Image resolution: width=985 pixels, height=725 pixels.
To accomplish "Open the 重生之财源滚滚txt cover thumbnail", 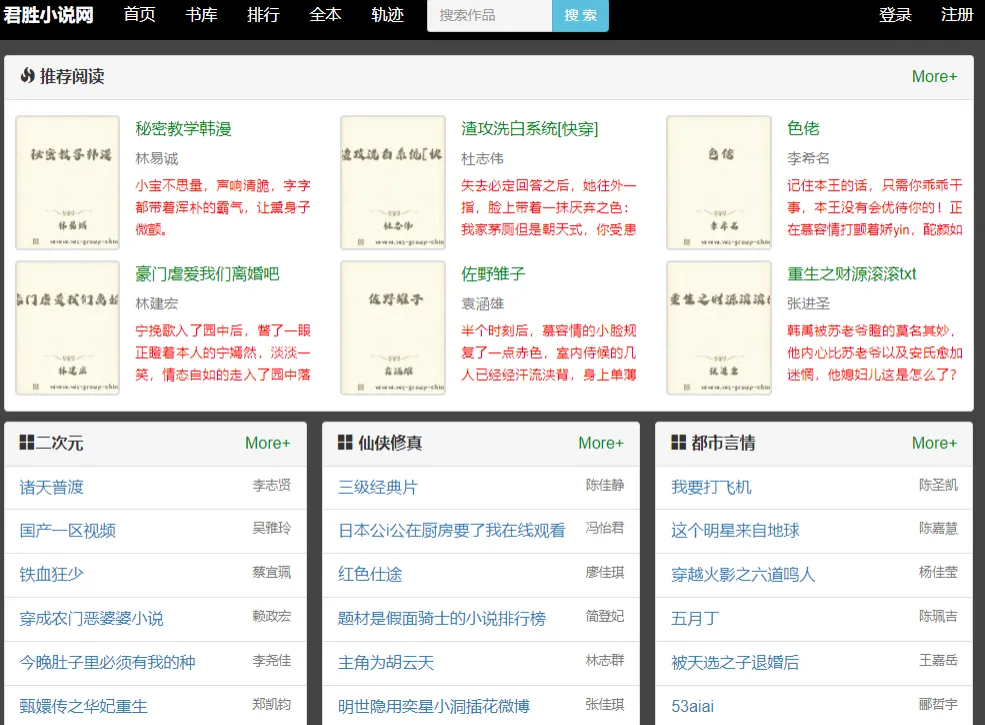I will click(719, 327).
